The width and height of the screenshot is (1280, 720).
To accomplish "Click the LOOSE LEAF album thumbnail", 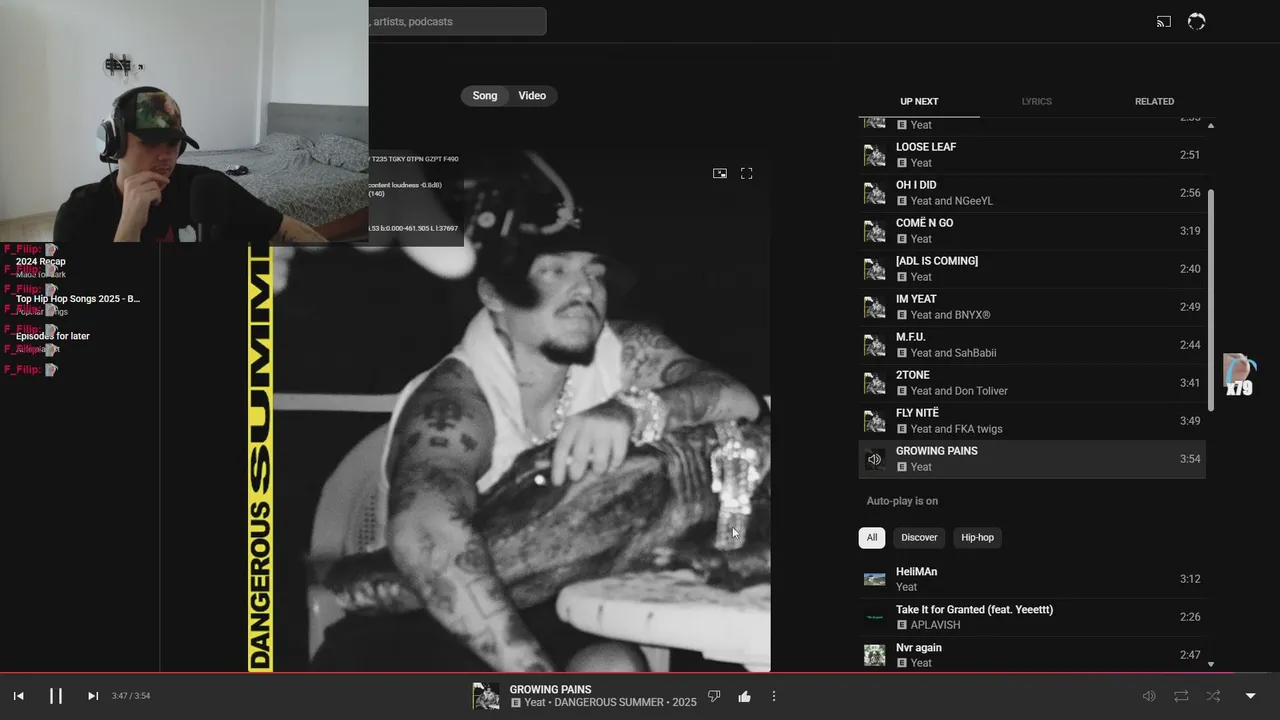I will [x=875, y=155].
